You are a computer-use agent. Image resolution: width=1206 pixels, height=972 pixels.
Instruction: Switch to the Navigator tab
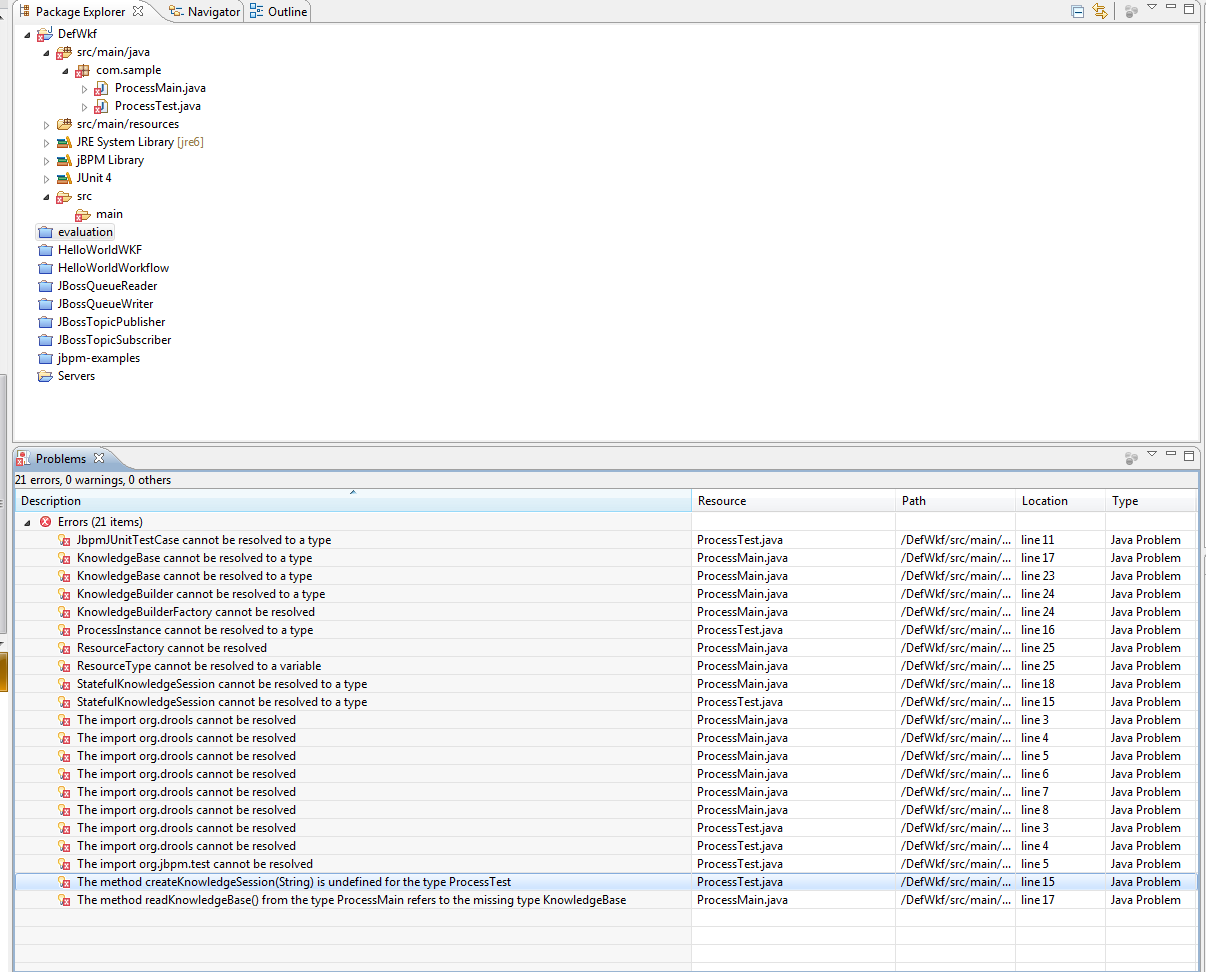(x=204, y=11)
